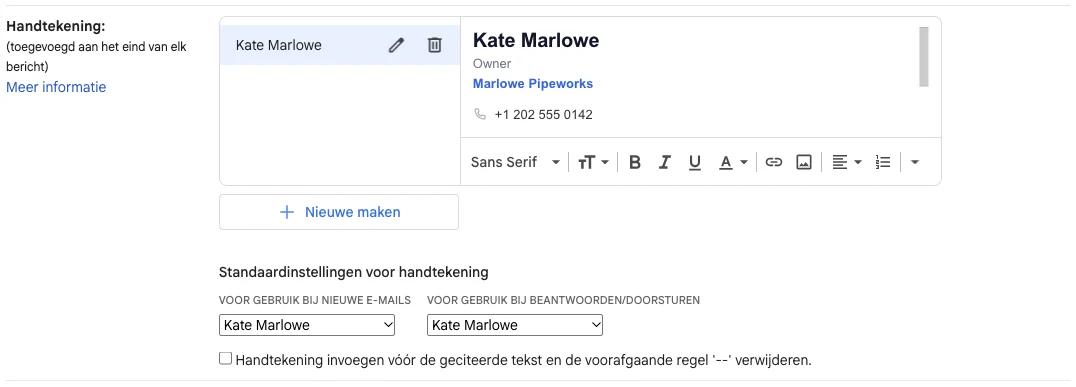
Task: Open the text alignment options
Action: point(847,163)
